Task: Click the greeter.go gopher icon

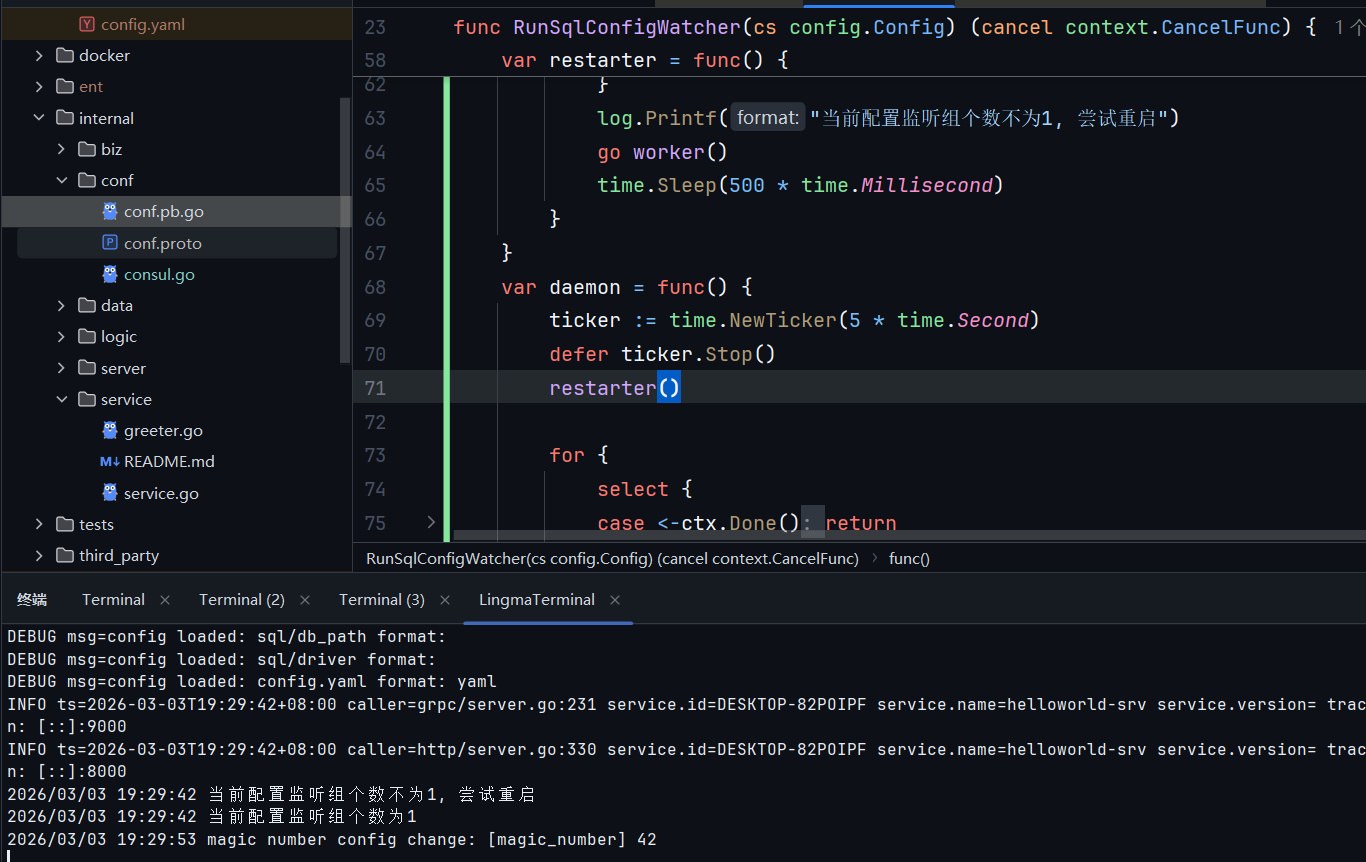Action: (110, 431)
